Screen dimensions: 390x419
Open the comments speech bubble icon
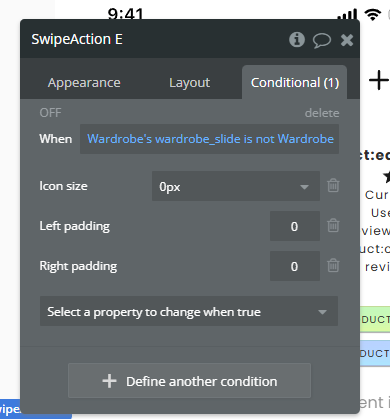tap(322, 41)
